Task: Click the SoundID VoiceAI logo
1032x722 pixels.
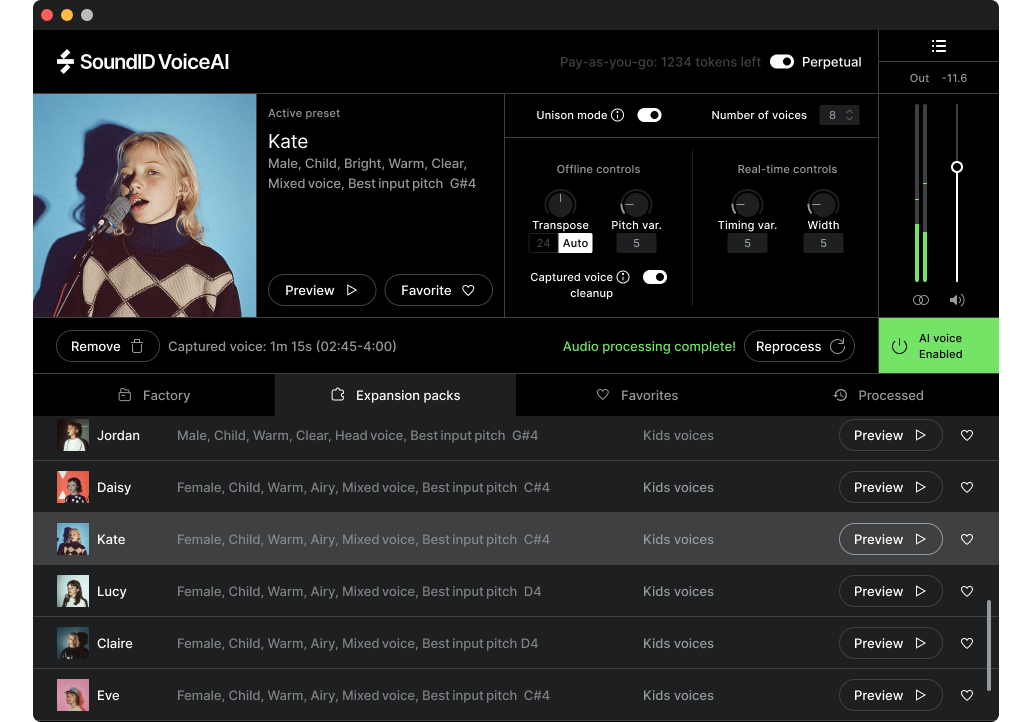Action: pyautogui.click(x=143, y=62)
